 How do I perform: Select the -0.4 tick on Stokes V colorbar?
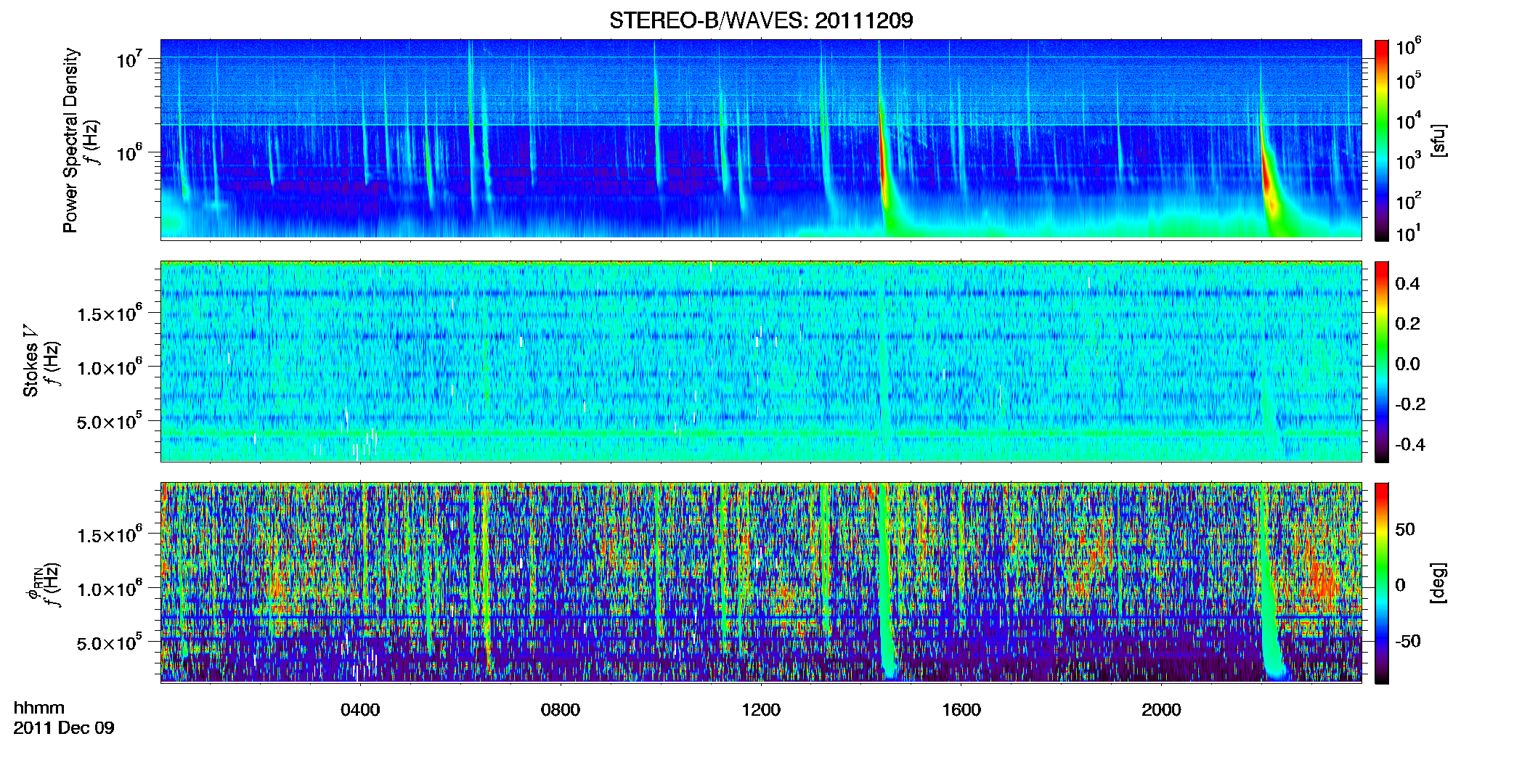1410,444
